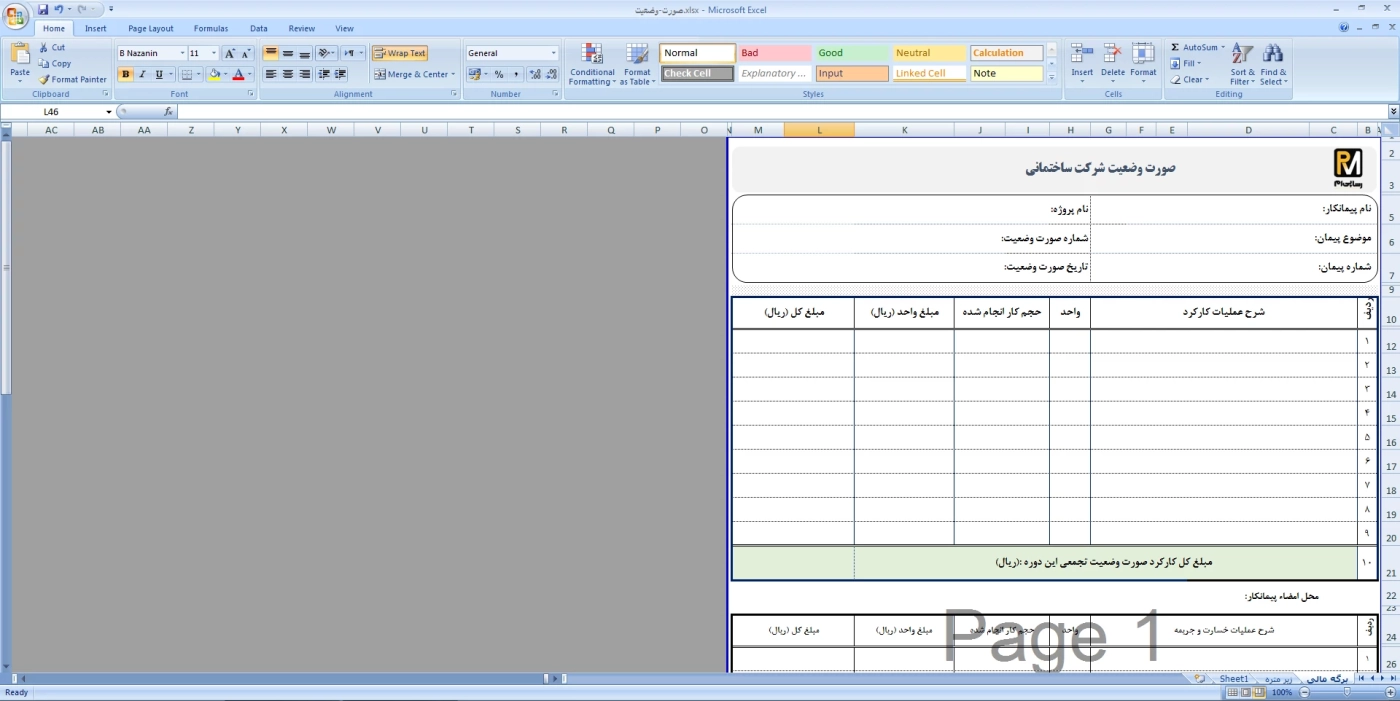The height and width of the screenshot is (701, 1400).
Task: Toggle Top Align
Action: [271, 53]
